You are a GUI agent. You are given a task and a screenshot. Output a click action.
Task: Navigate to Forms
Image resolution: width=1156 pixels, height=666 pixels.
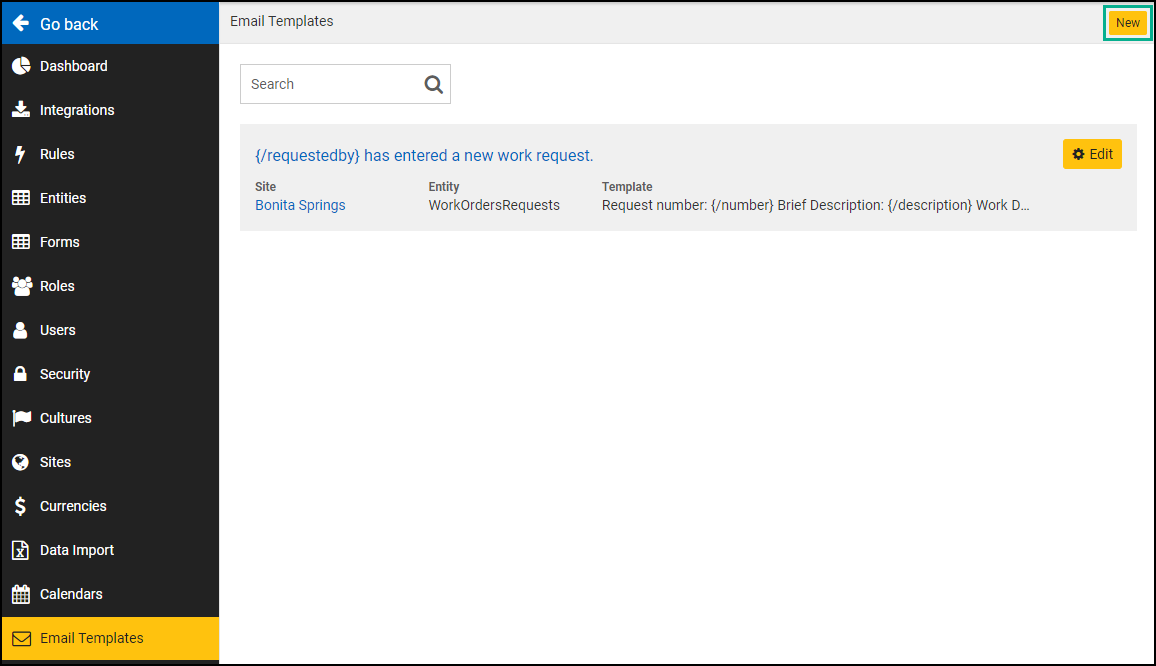pyautogui.click(x=111, y=242)
